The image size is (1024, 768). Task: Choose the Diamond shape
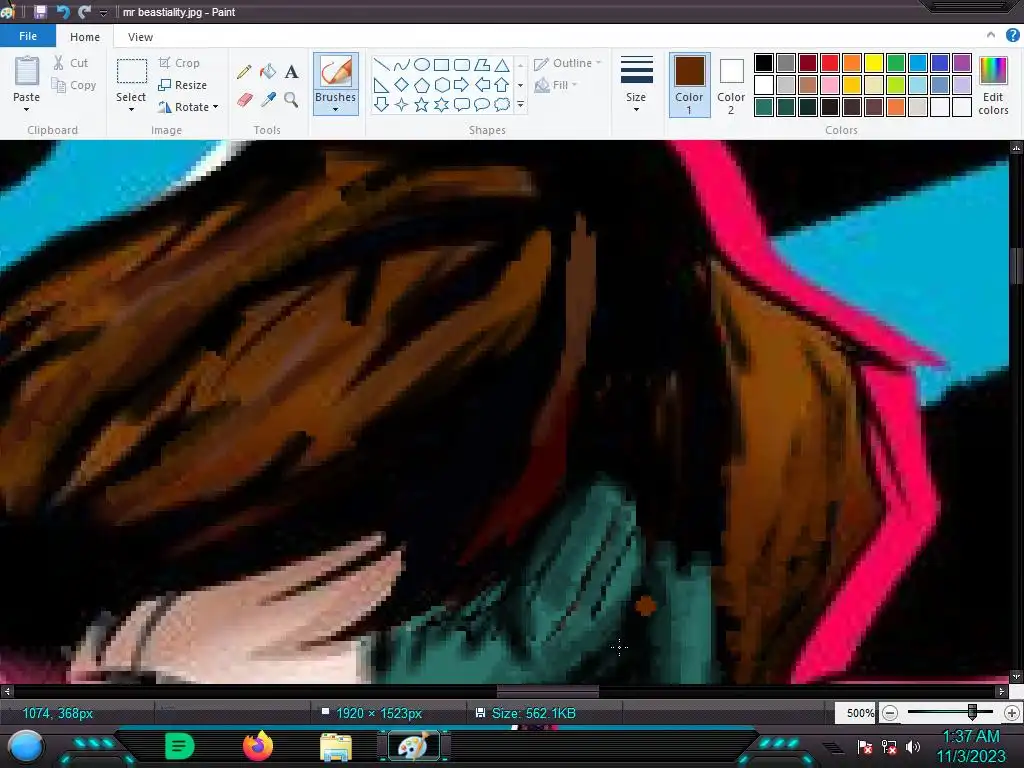(402, 85)
